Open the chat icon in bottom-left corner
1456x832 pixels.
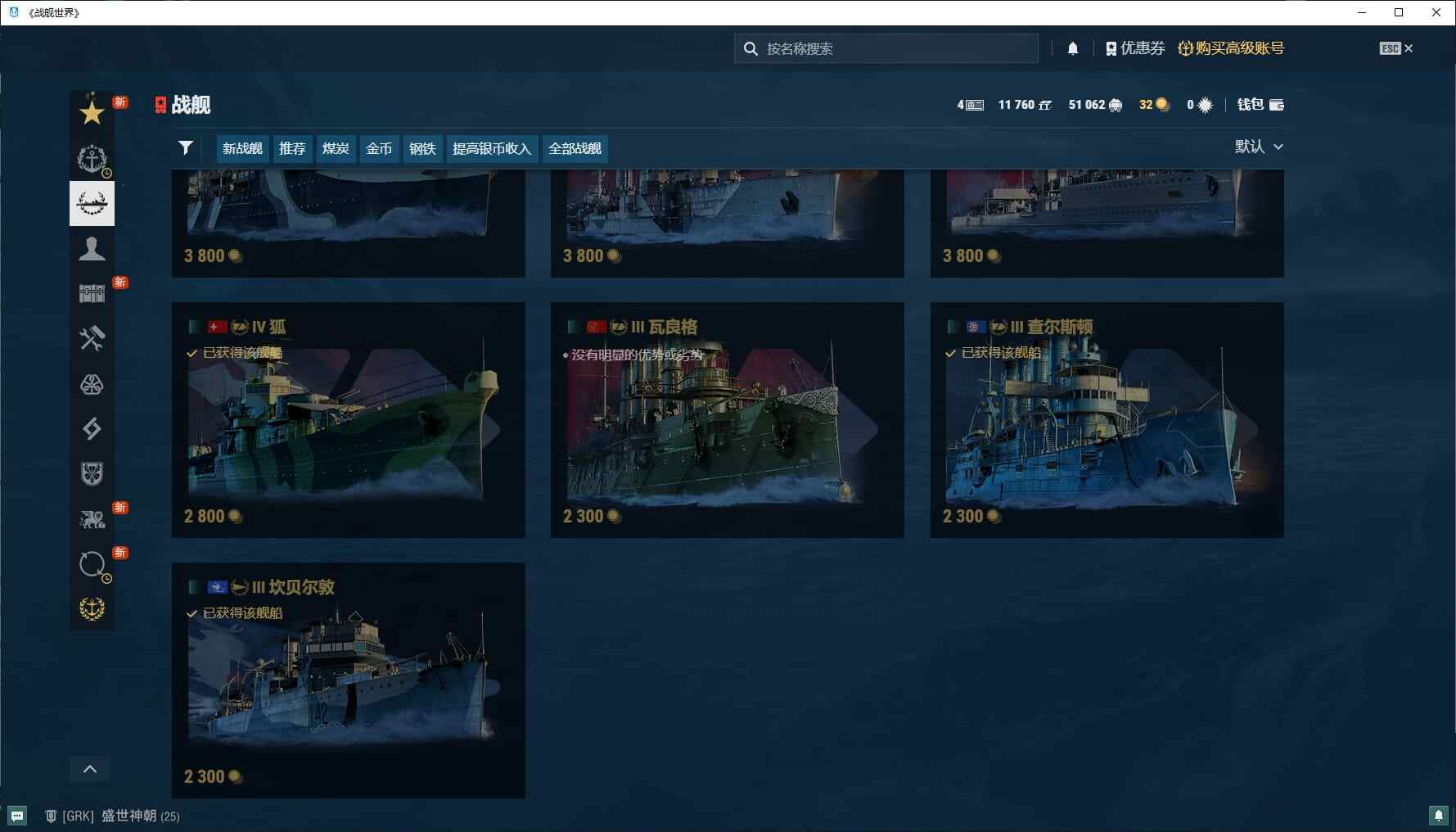(x=17, y=816)
